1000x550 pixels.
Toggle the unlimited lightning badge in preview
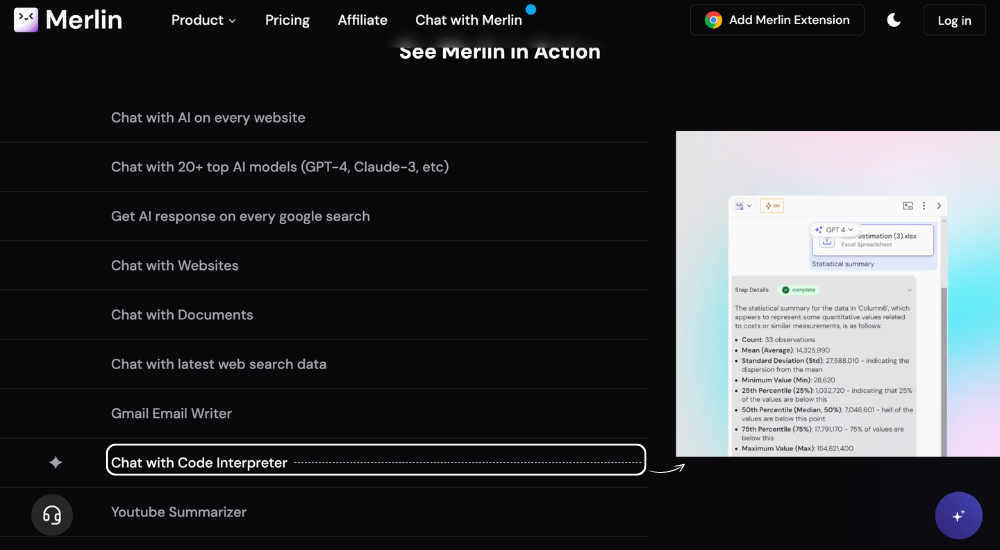772,206
